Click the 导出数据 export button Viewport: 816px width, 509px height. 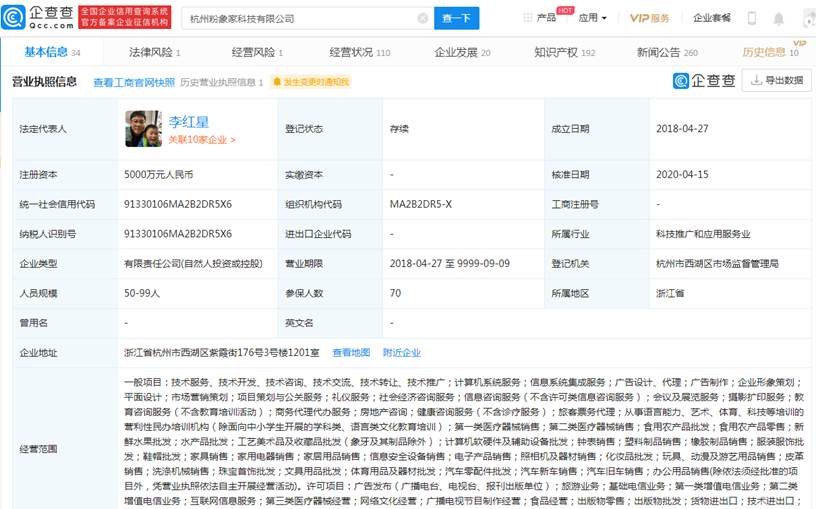click(x=776, y=80)
